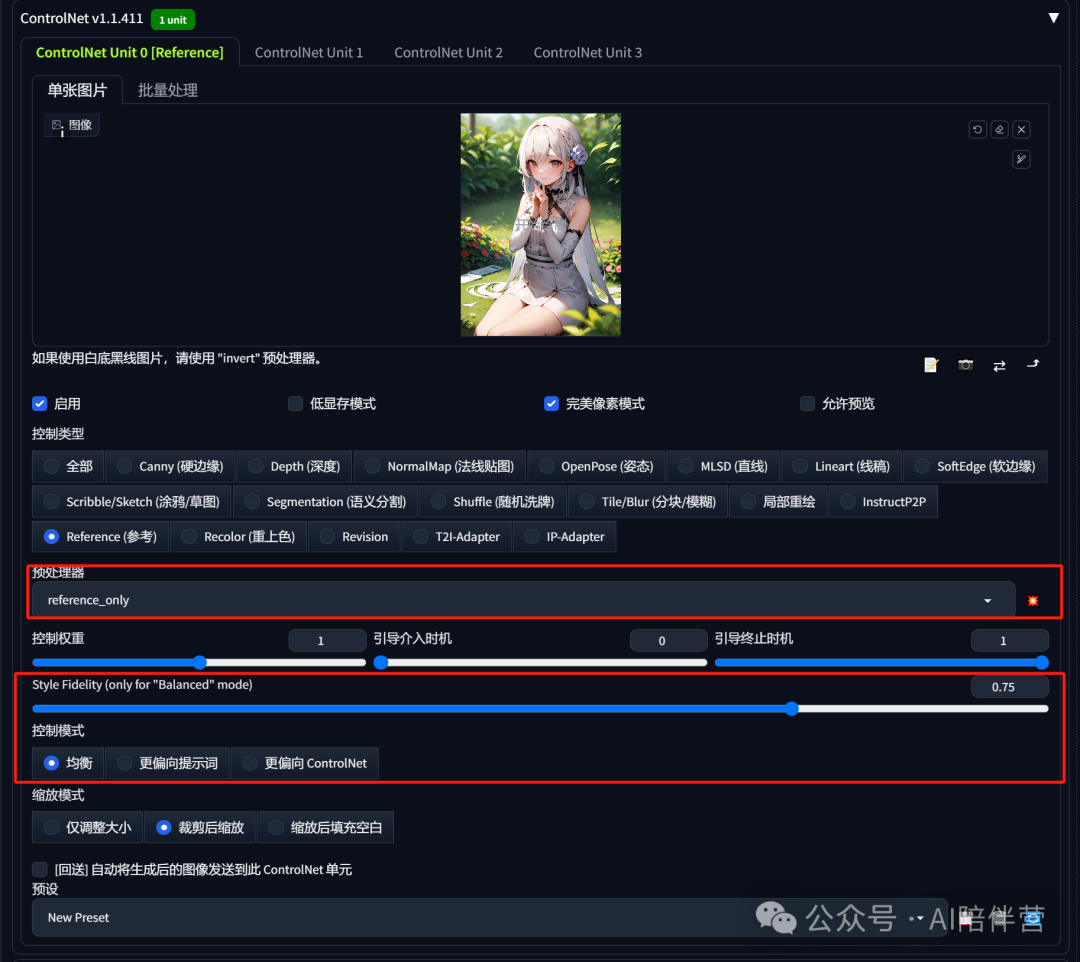Click the 控制权重 value field
The height and width of the screenshot is (962, 1080).
coord(327,640)
